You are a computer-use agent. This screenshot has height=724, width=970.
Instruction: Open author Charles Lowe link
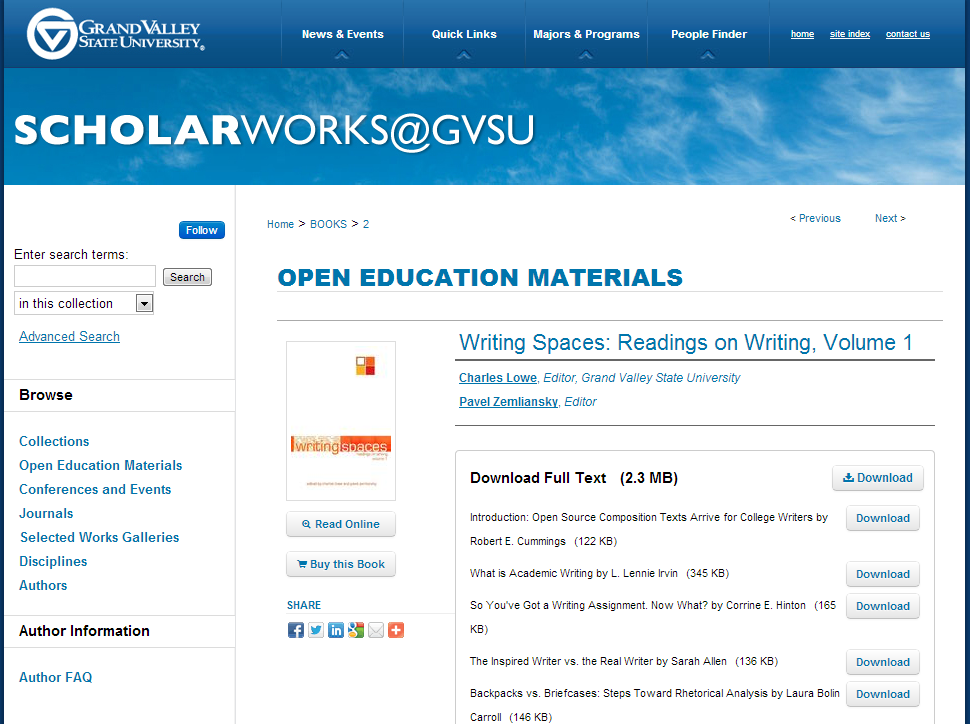(x=498, y=377)
